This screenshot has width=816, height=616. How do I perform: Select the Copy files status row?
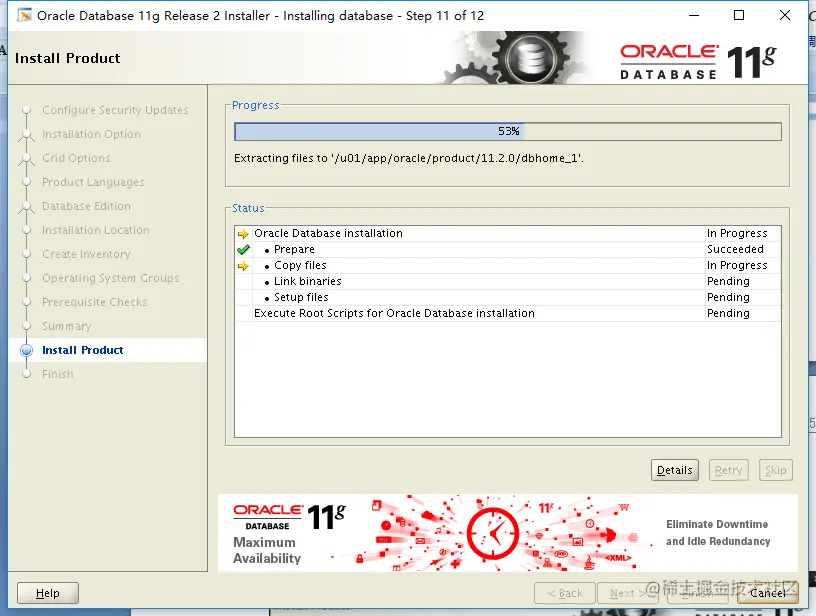tap(508, 266)
